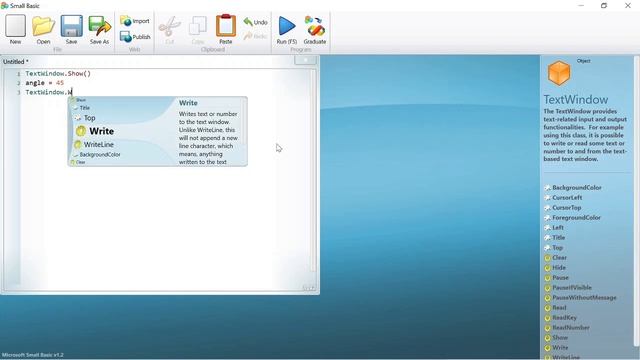Click code line three TextWindow.W
The image size is (640, 360).
coord(49,92)
